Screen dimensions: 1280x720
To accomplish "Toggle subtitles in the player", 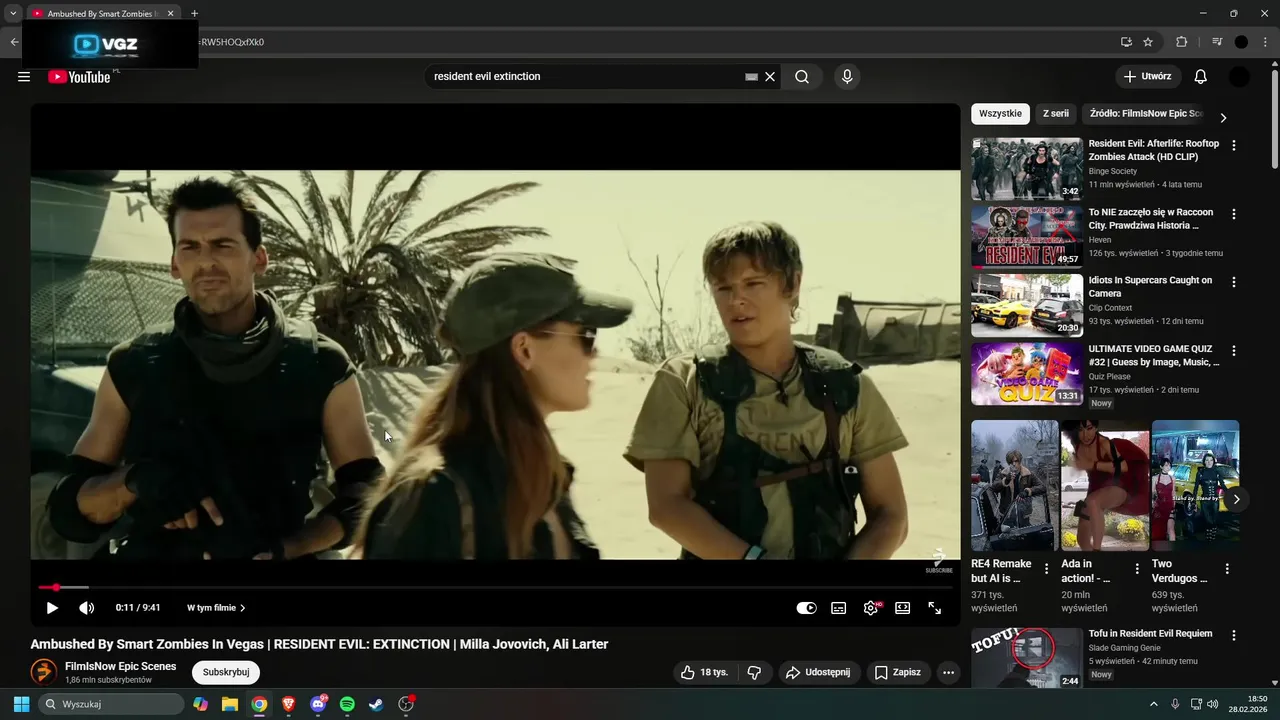I will tap(839, 608).
